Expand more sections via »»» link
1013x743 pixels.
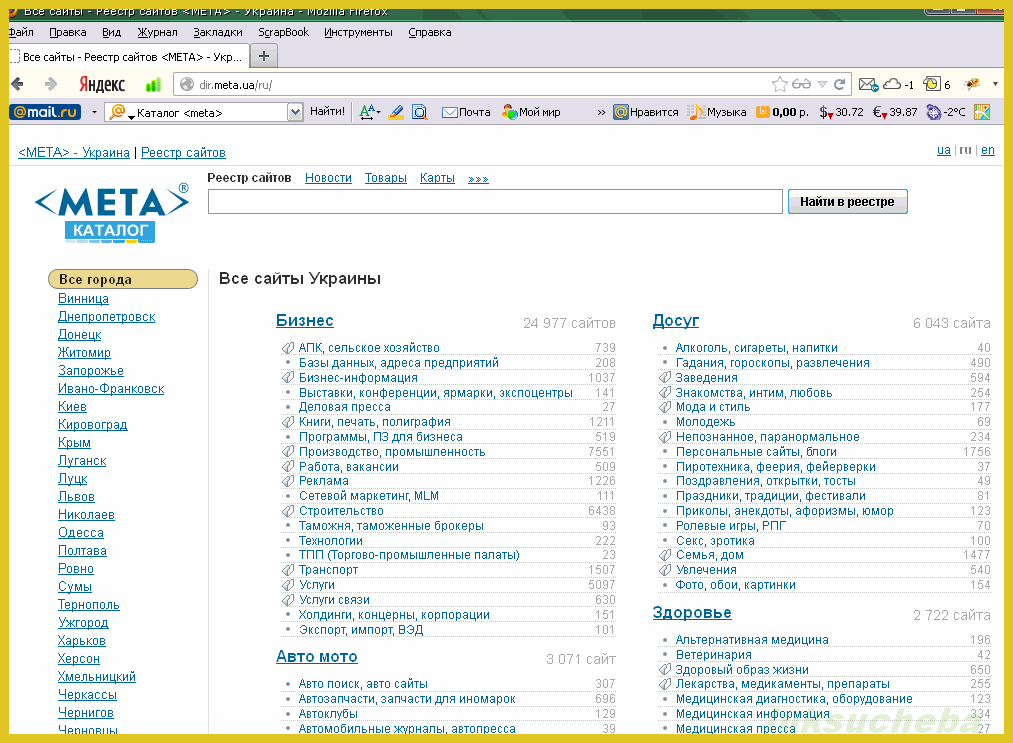[478, 179]
